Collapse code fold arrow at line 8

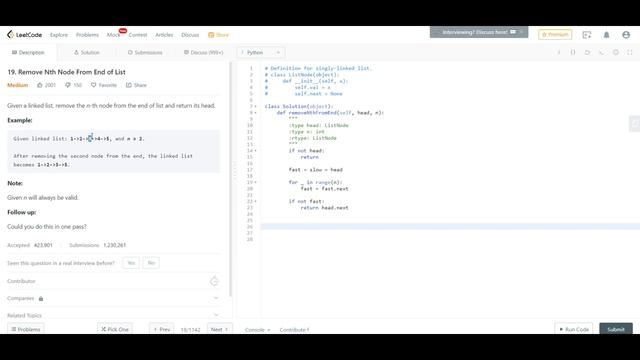tap(256, 113)
